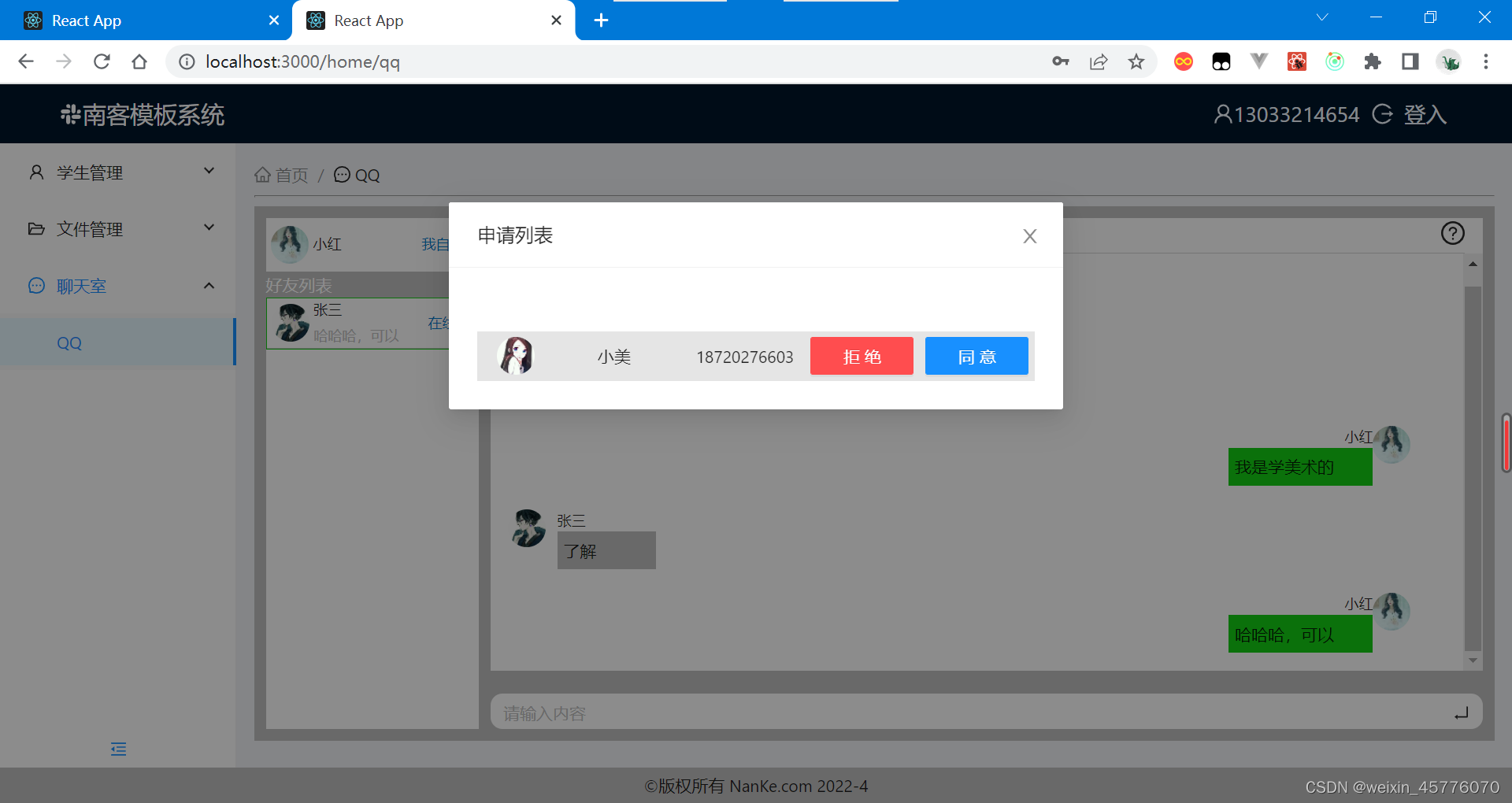Click the green message 我是学美术的
Image resolution: width=1512 pixels, height=803 pixels.
pos(1300,467)
